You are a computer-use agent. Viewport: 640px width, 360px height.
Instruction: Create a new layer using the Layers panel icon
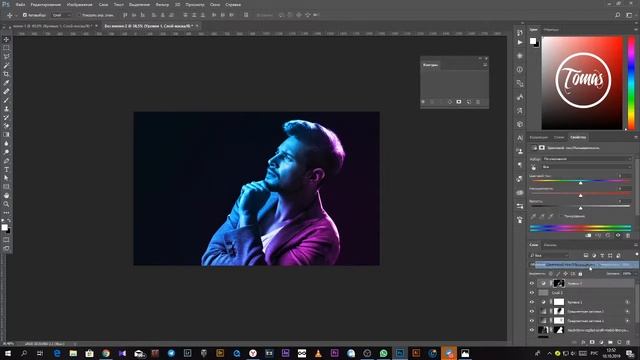click(619, 342)
